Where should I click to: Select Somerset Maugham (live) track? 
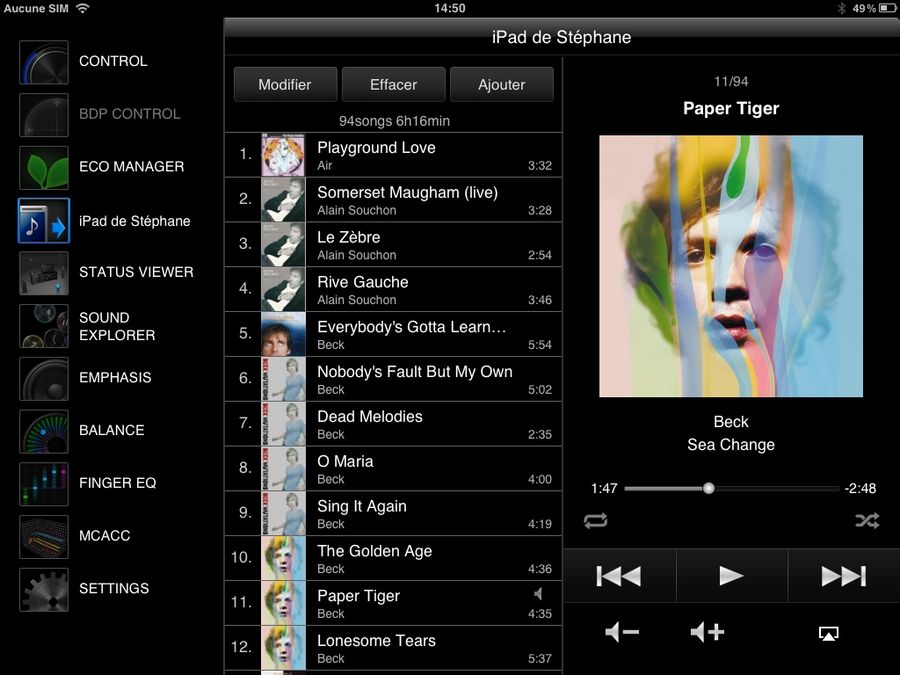(x=393, y=200)
